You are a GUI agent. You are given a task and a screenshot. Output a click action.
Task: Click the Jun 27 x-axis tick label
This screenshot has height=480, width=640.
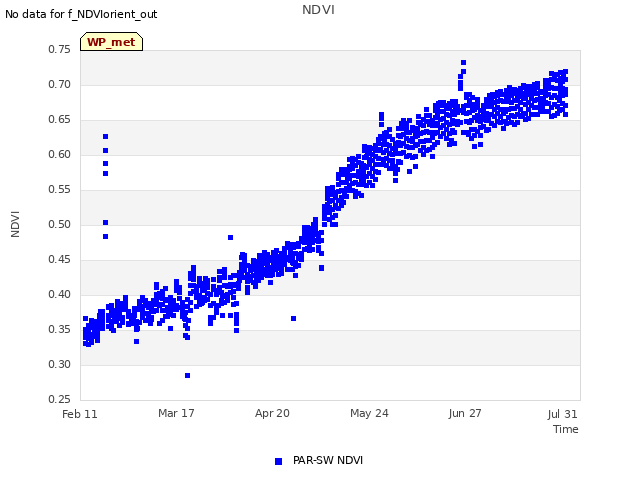point(465,413)
